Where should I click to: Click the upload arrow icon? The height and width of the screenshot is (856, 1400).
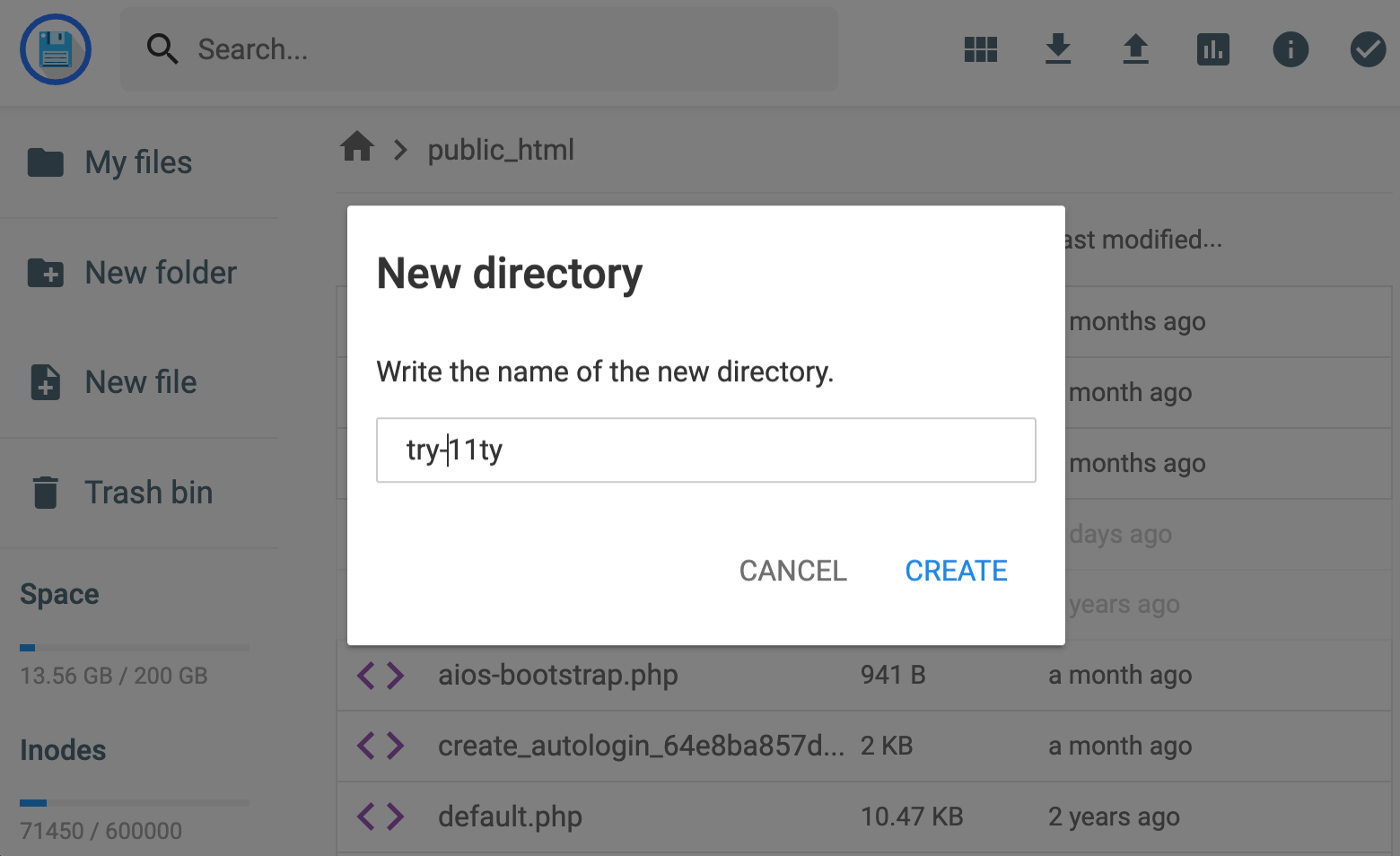1135,49
